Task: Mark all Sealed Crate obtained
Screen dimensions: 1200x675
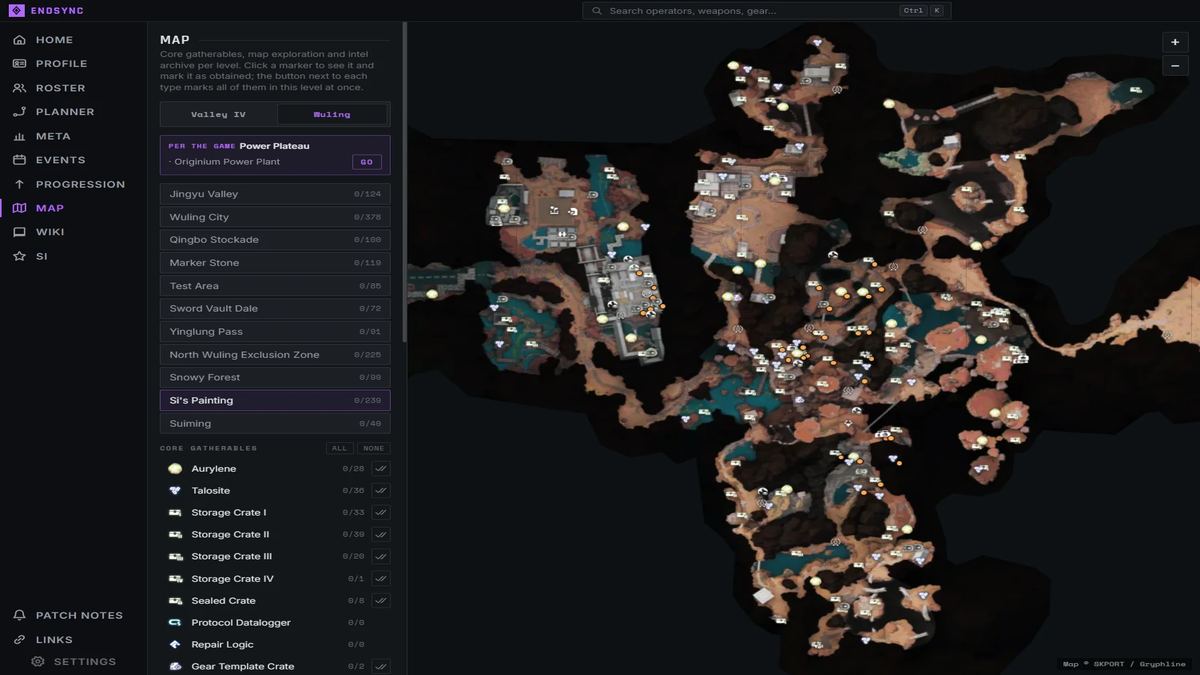Action: coord(380,600)
